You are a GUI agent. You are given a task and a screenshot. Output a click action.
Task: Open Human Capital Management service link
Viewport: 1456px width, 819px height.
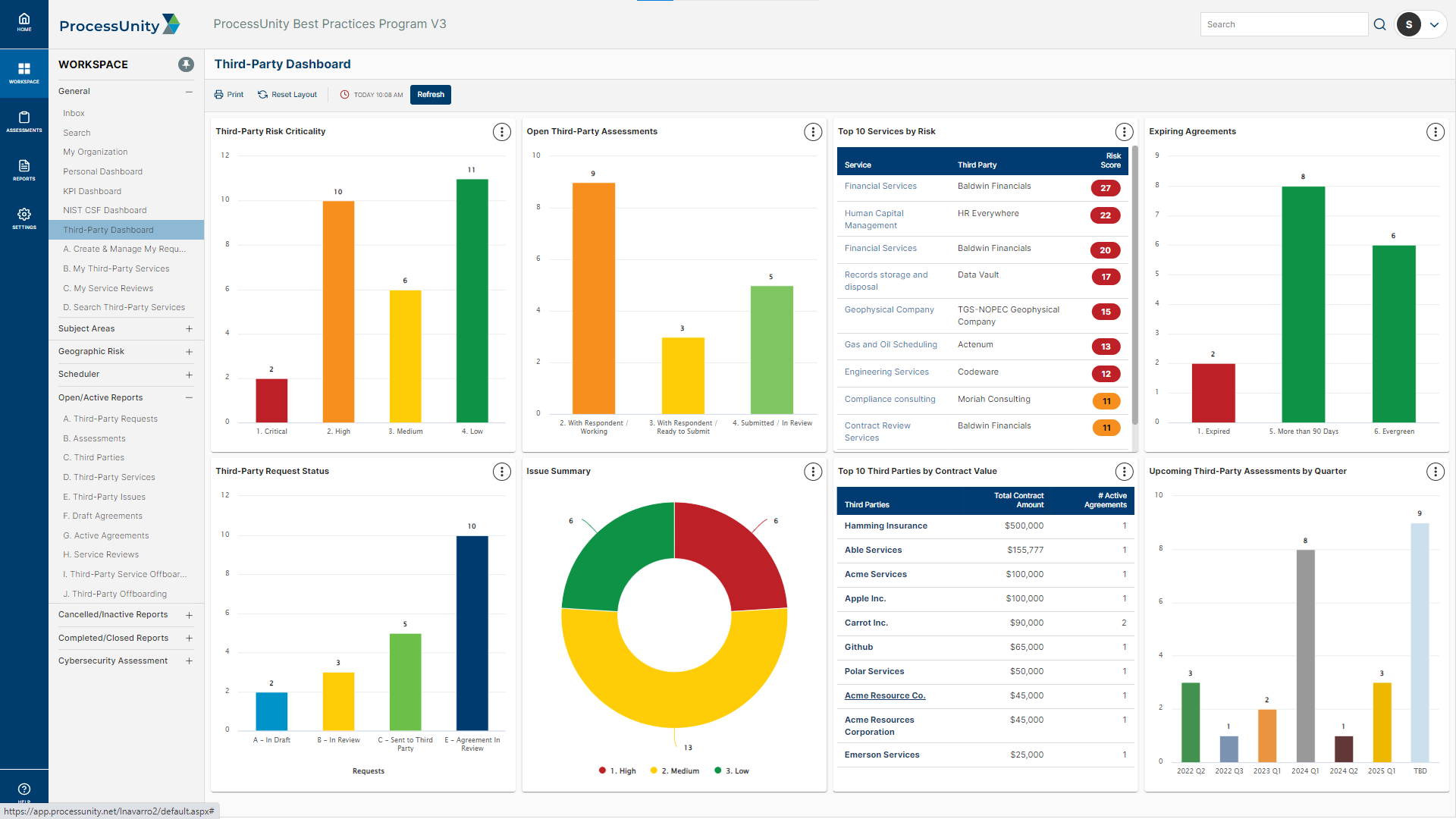tap(874, 219)
